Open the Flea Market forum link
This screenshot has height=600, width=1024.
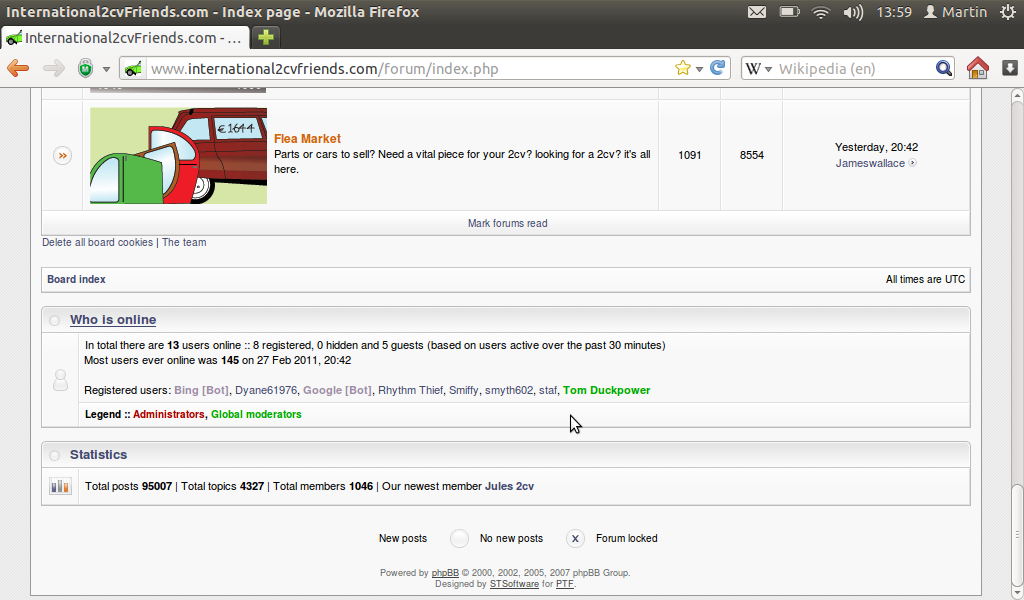pyautogui.click(x=307, y=138)
